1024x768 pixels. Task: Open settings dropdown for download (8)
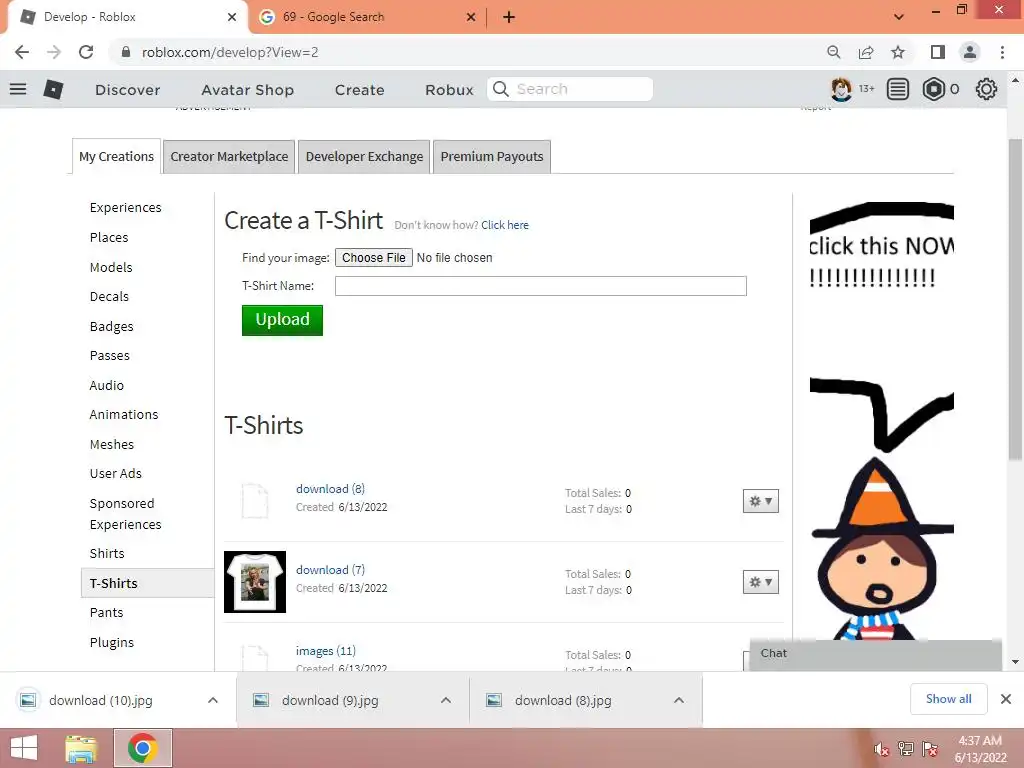[x=761, y=501]
